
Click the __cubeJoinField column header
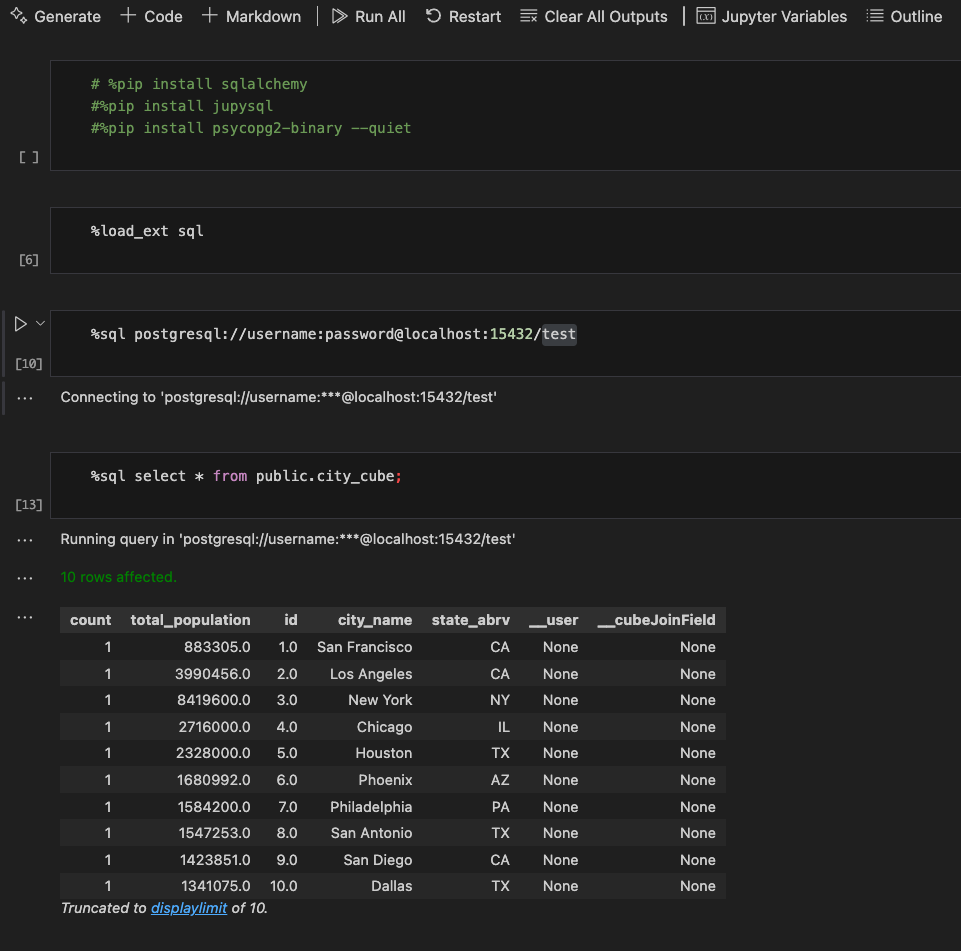tap(656, 620)
